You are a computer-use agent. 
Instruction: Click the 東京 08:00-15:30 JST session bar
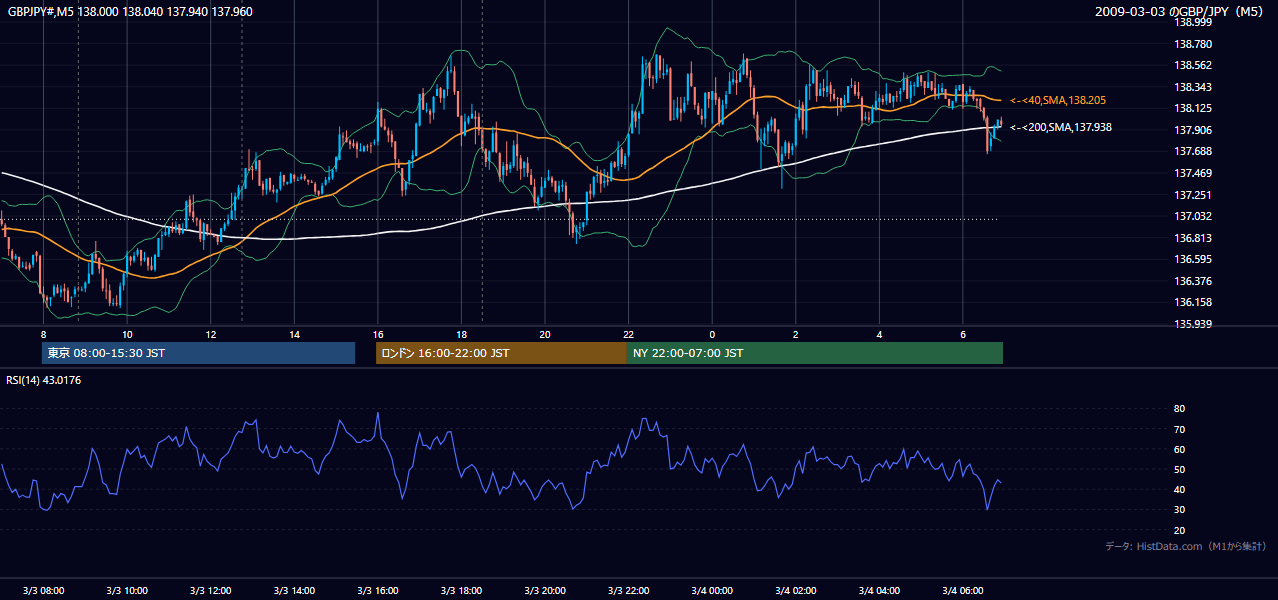pos(198,353)
